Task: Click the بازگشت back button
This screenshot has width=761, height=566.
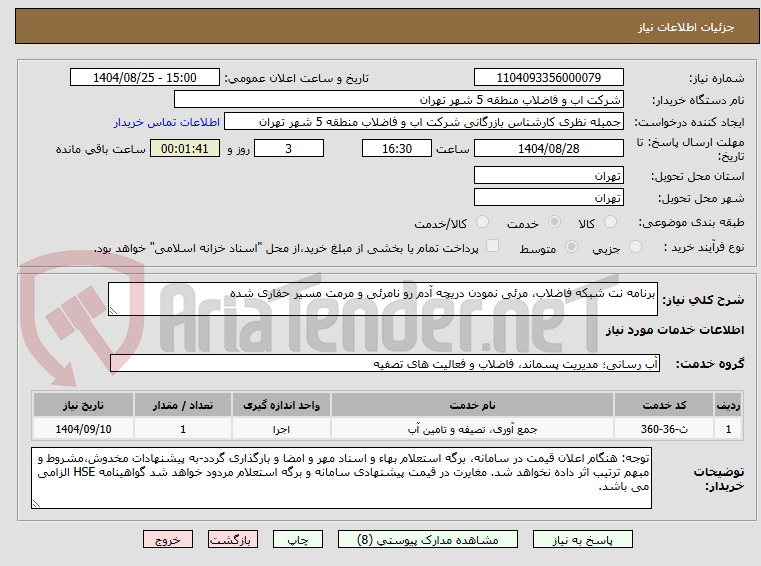Action: pyautogui.click(x=232, y=540)
